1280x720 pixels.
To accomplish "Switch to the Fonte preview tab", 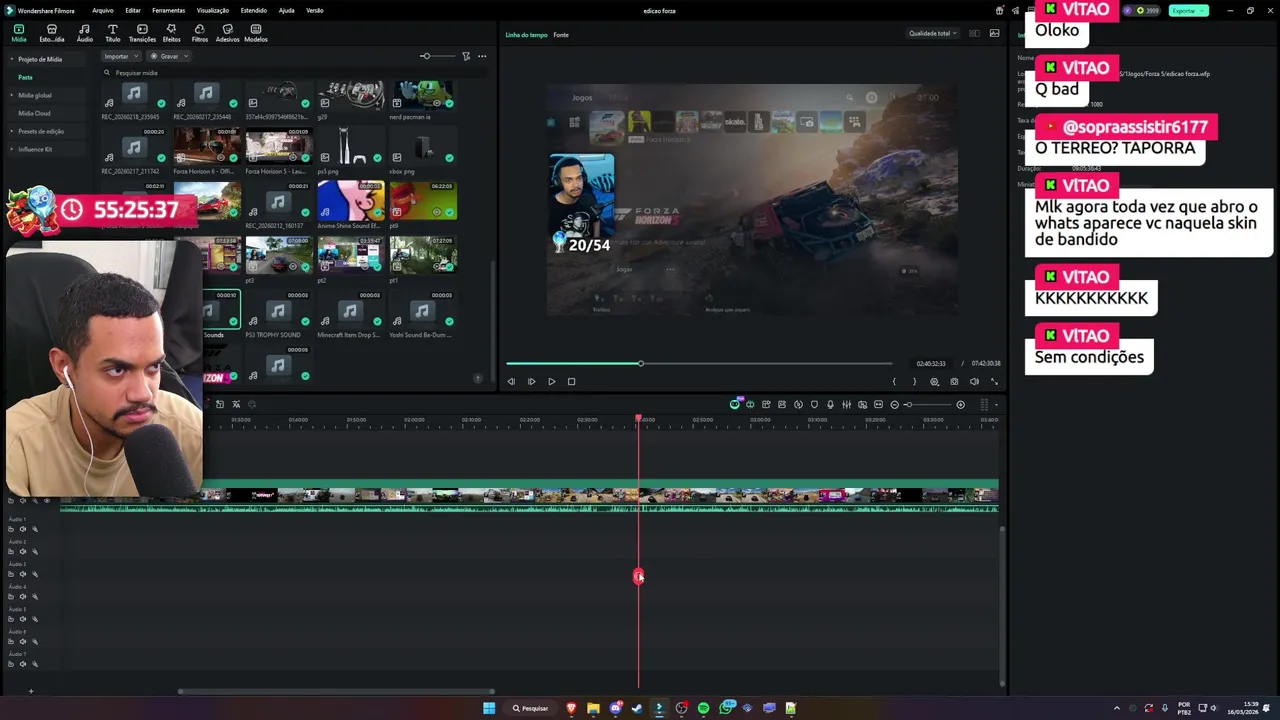I will coord(561,35).
